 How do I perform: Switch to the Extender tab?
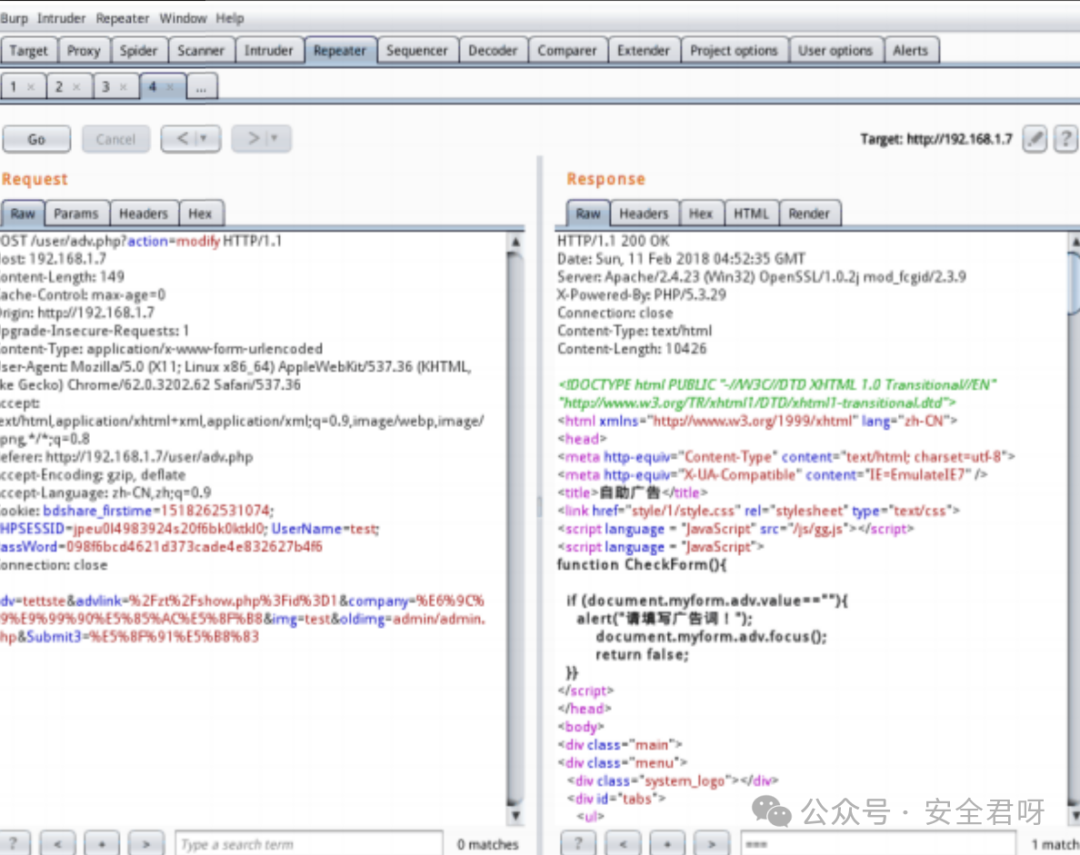[643, 50]
